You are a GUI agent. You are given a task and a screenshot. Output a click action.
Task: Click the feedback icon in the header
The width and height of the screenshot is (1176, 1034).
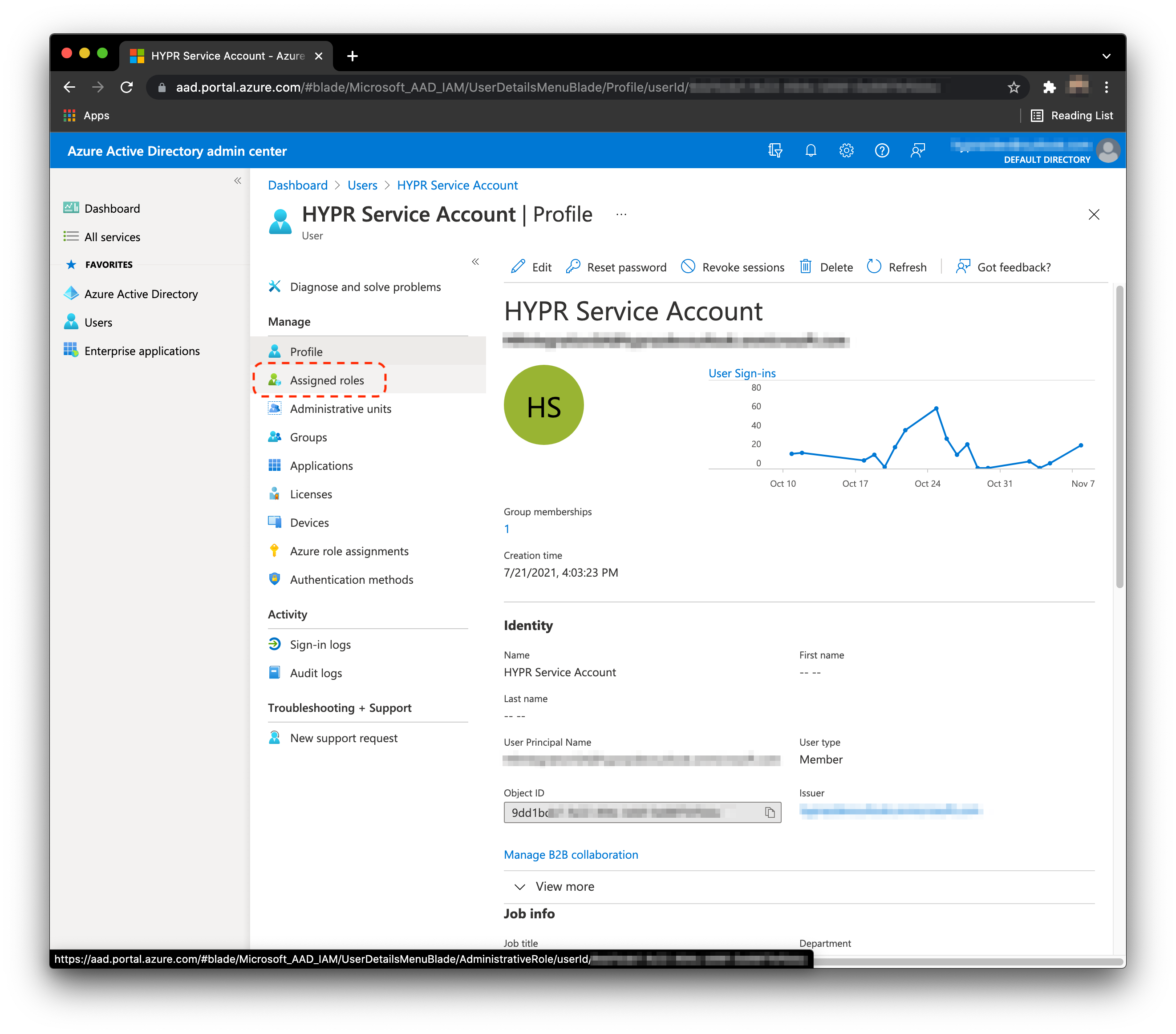point(918,151)
